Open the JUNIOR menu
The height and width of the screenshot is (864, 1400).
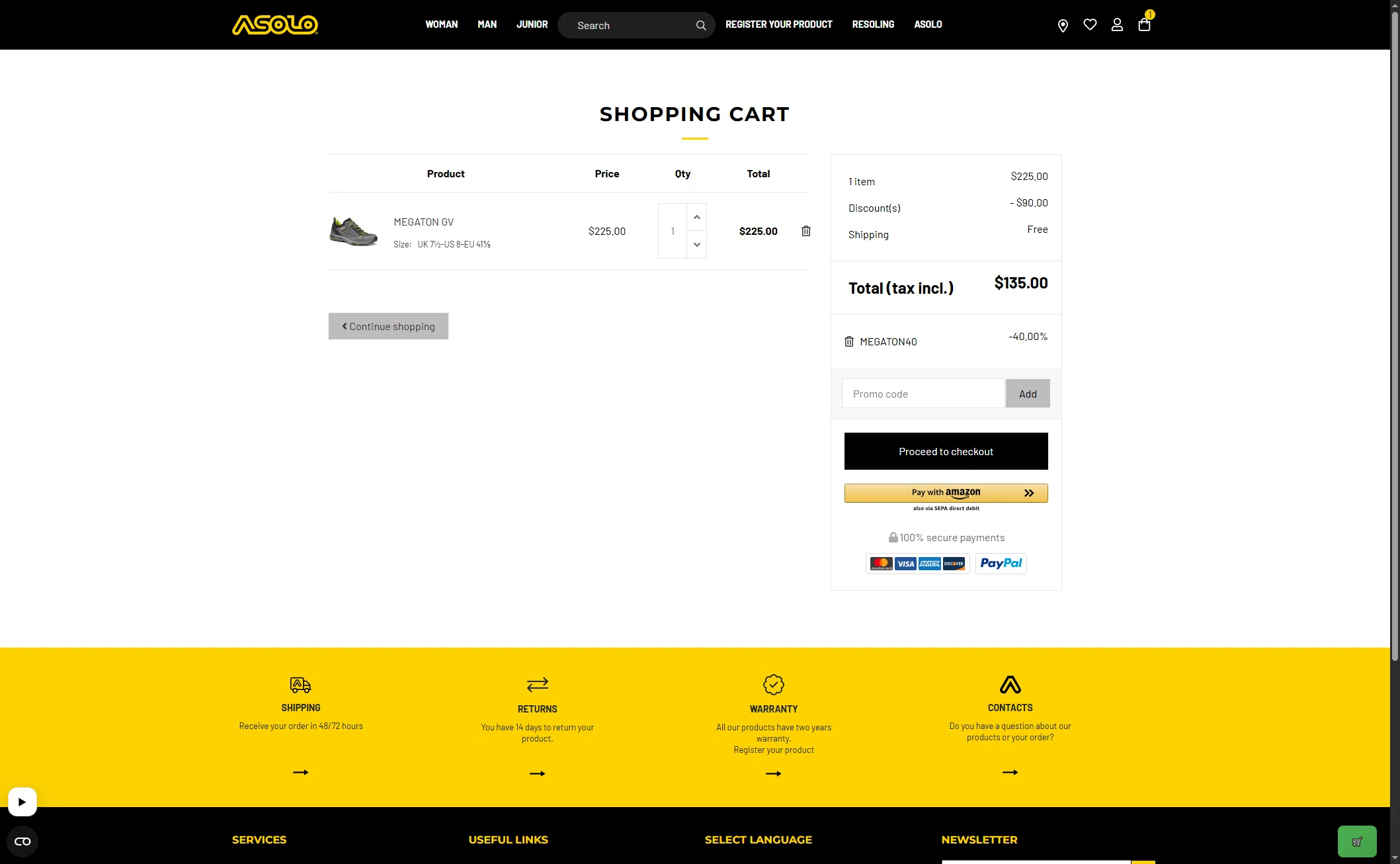(x=532, y=24)
